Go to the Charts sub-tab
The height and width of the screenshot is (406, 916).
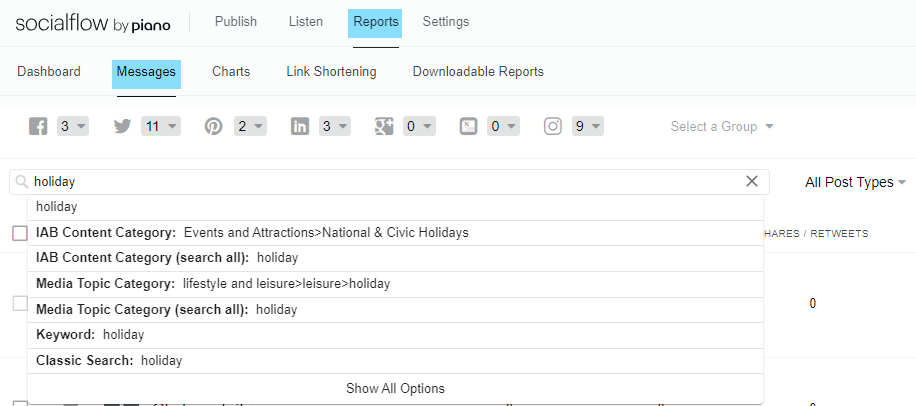231,72
